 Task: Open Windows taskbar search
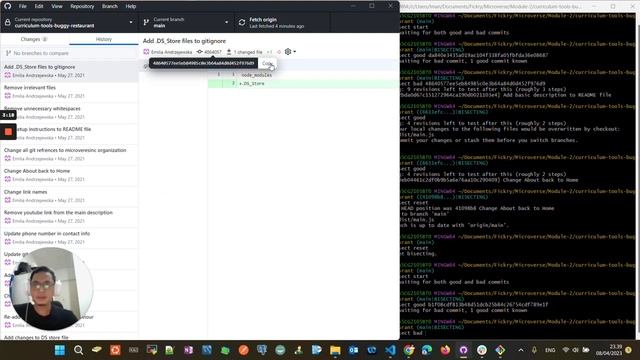[x=78, y=350]
